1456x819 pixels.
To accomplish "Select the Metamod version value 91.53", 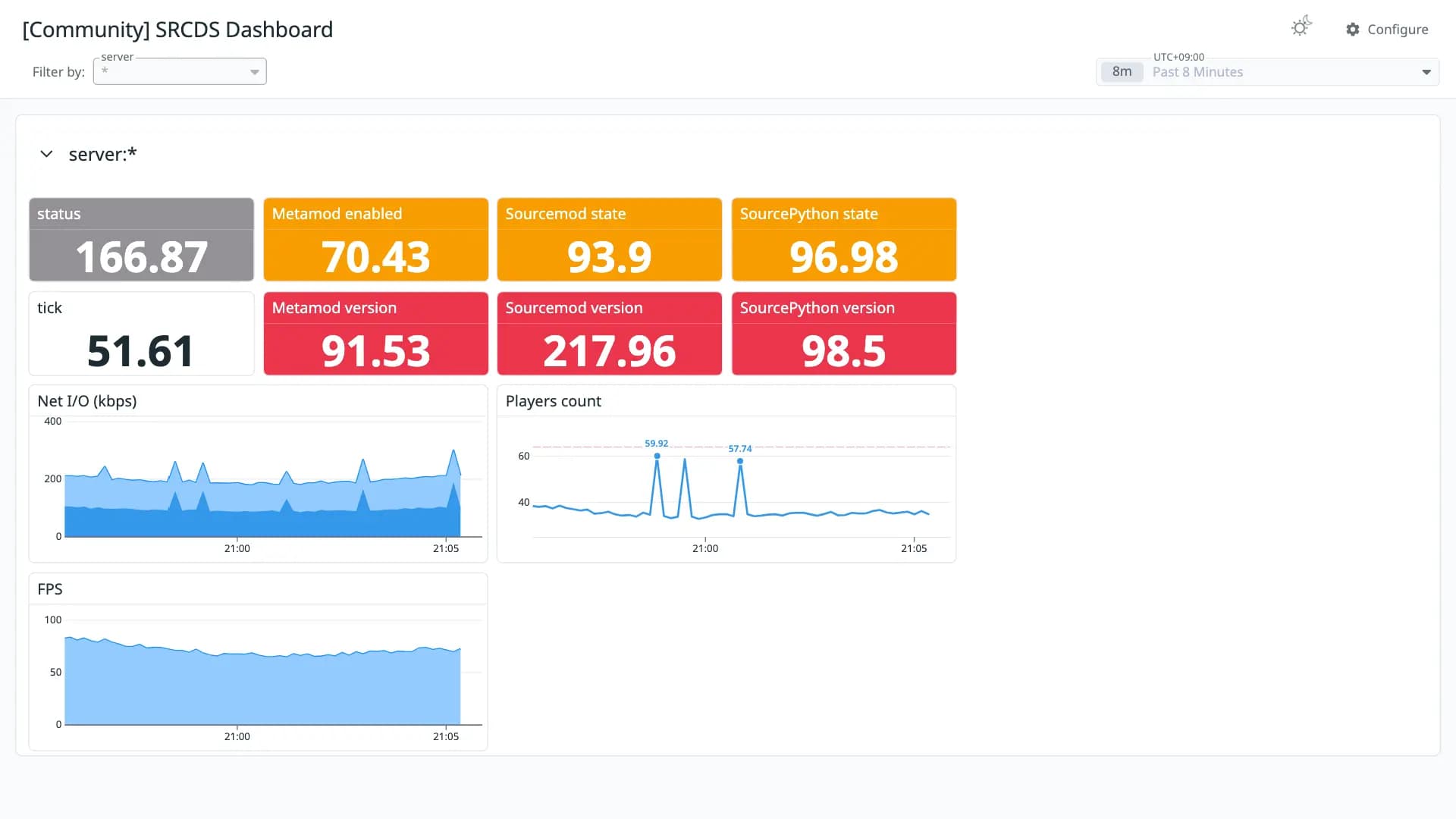I will 375,351.
